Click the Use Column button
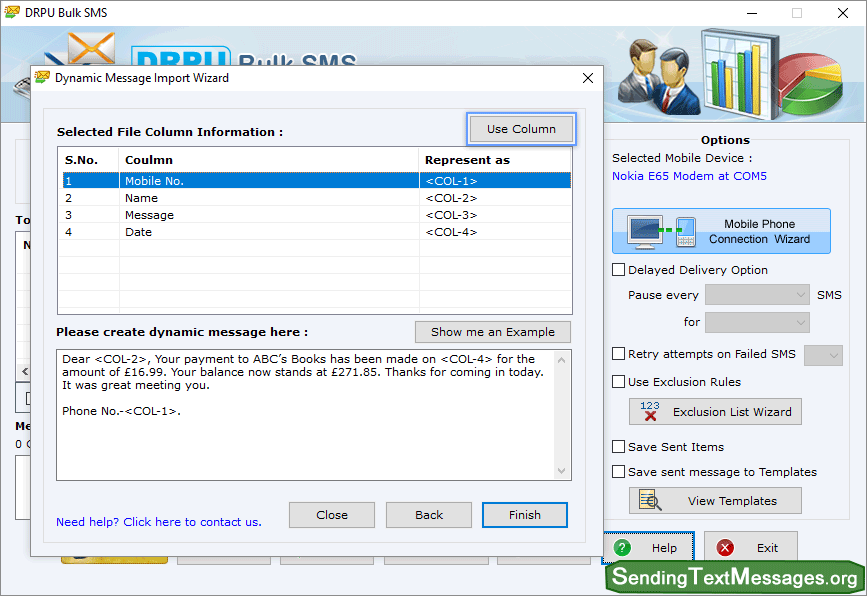 coord(521,129)
